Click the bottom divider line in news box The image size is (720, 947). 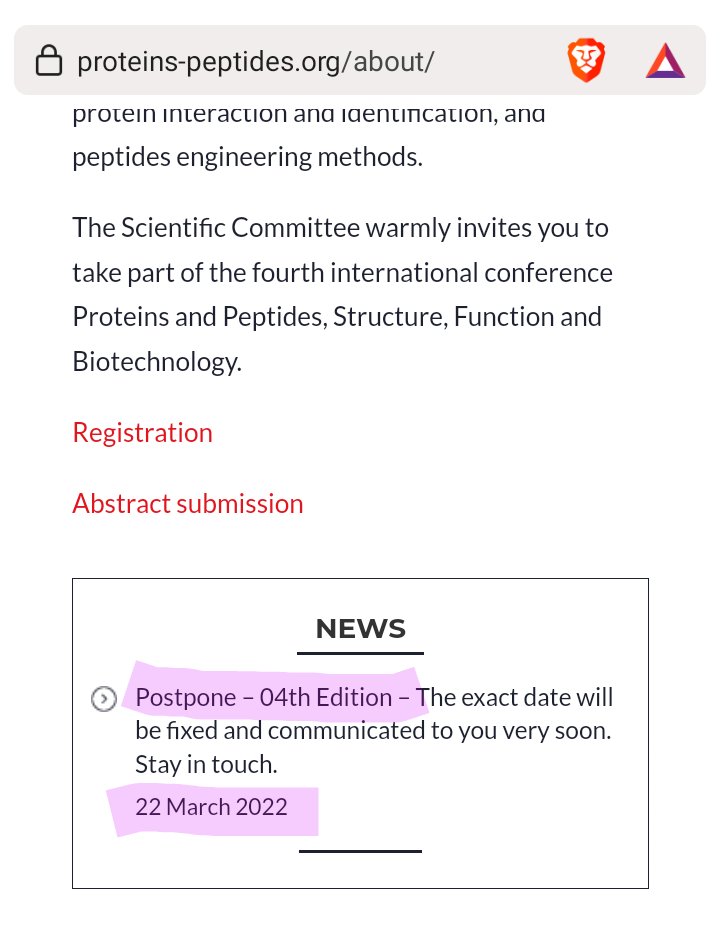click(360, 851)
